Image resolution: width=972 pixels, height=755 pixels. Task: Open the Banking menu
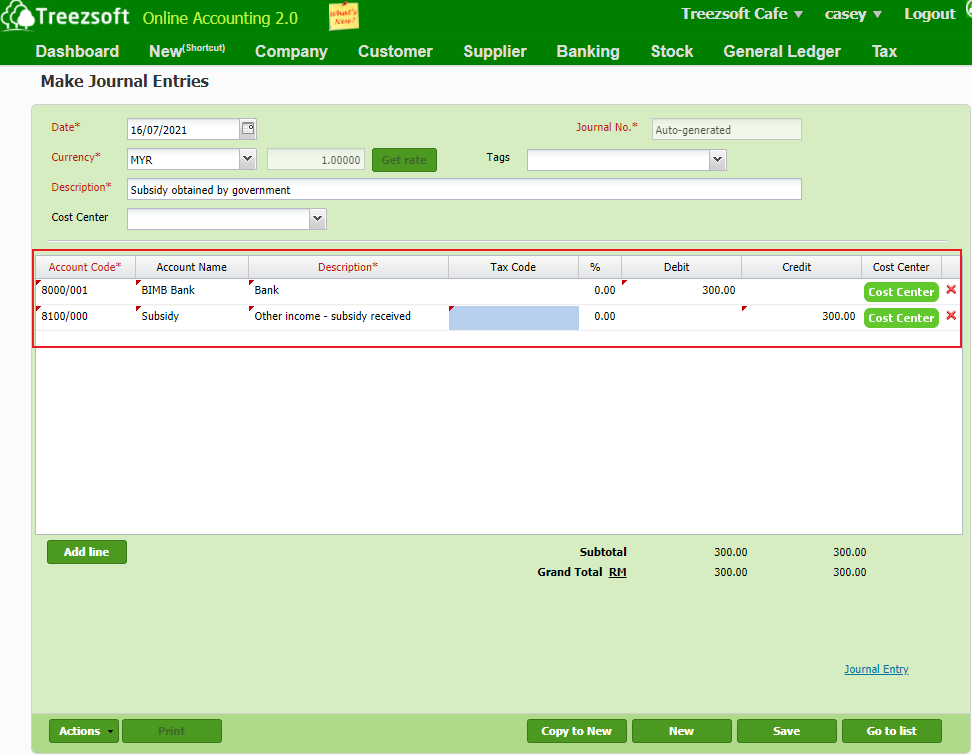point(588,51)
